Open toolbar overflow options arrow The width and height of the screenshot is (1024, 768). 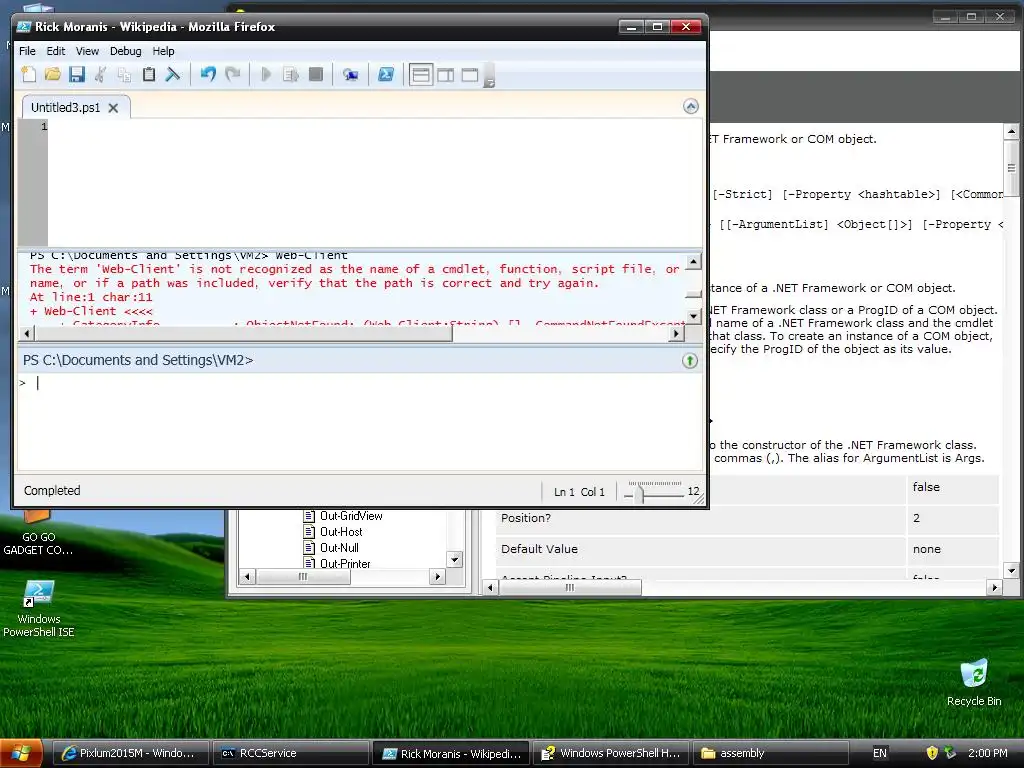point(489,76)
